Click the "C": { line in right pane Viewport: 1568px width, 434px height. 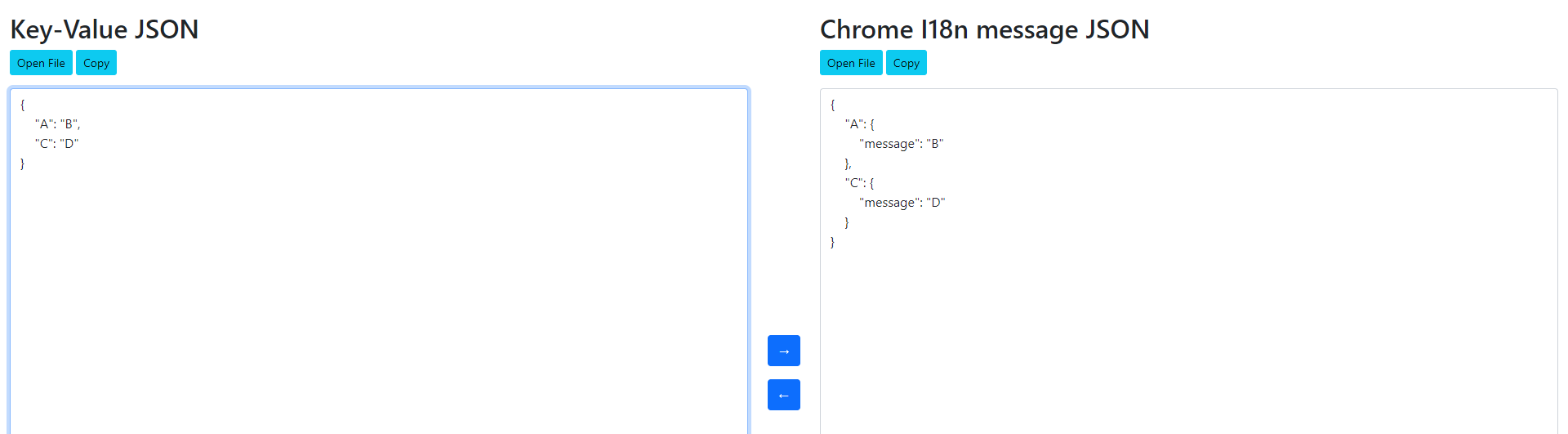[x=860, y=183]
